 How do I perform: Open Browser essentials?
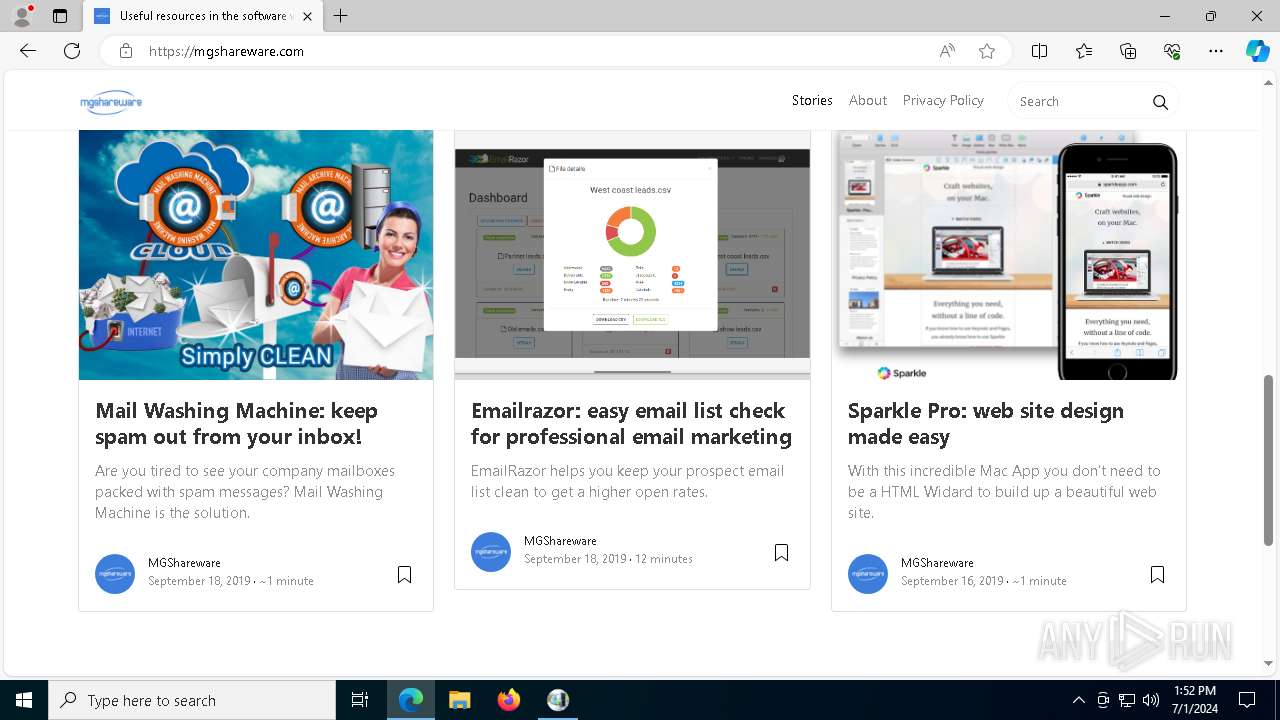click(x=1172, y=51)
